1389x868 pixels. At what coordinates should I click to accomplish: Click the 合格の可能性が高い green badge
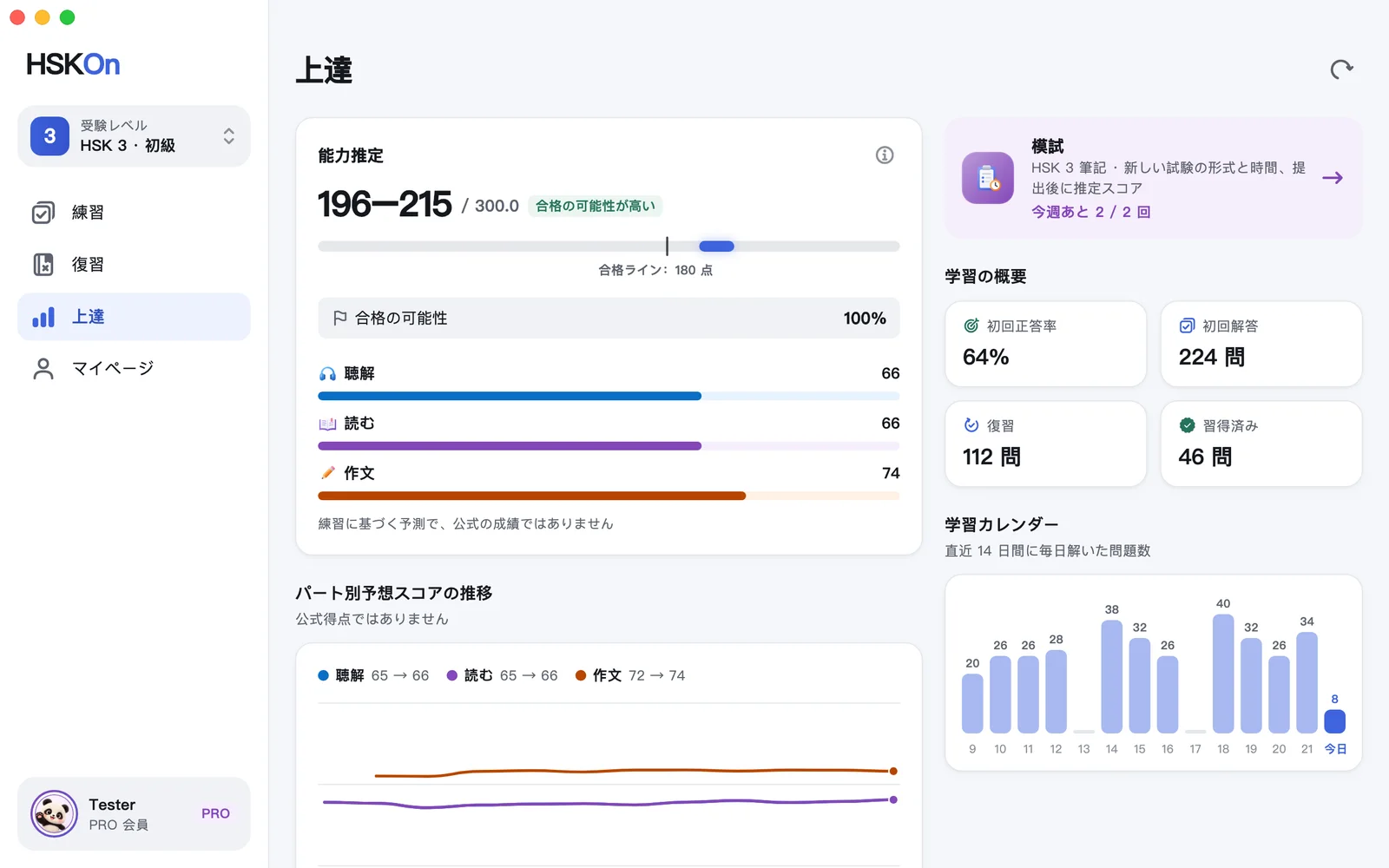tap(596, 206)
